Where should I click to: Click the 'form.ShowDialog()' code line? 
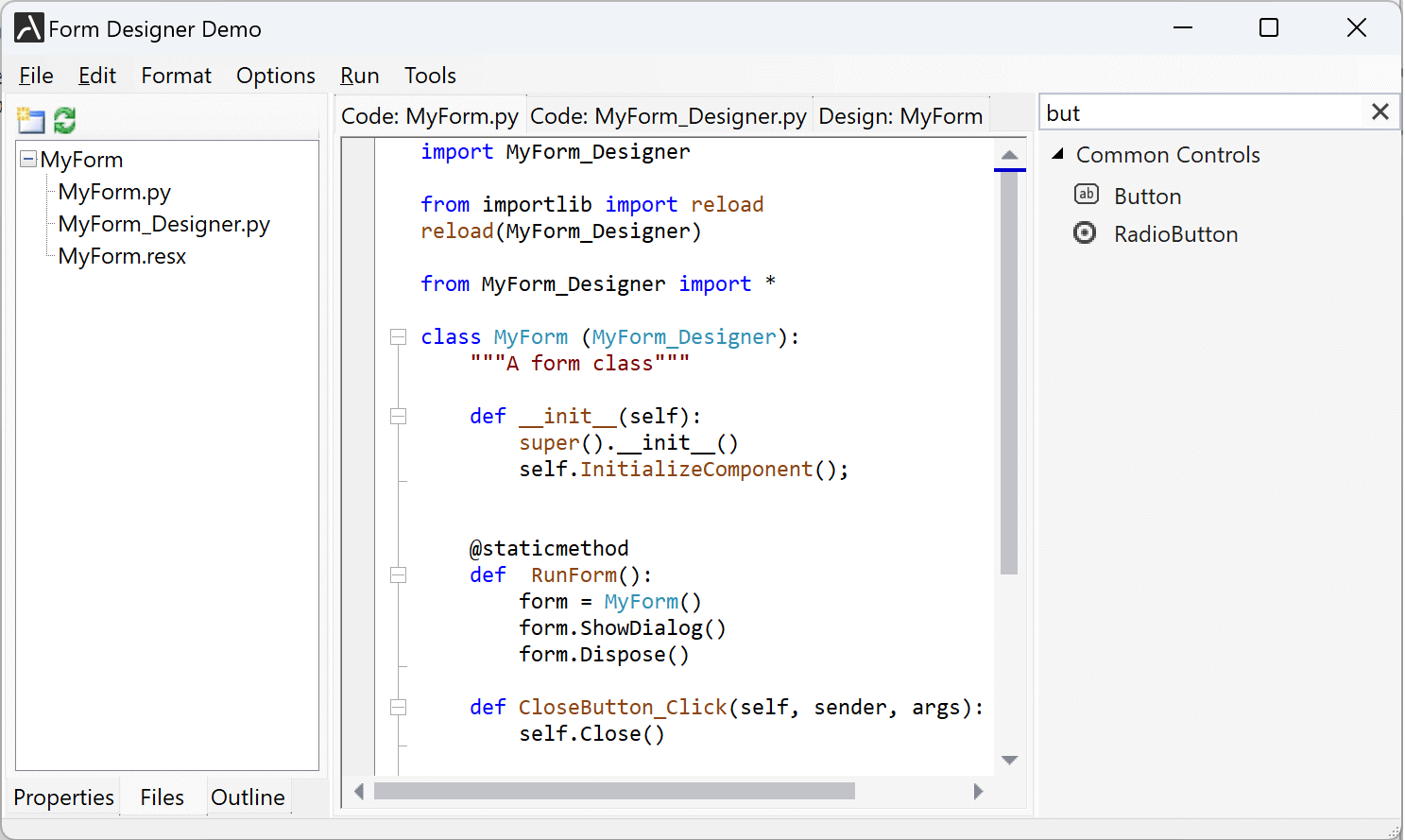pyautogui.click(x=622, y=627)
